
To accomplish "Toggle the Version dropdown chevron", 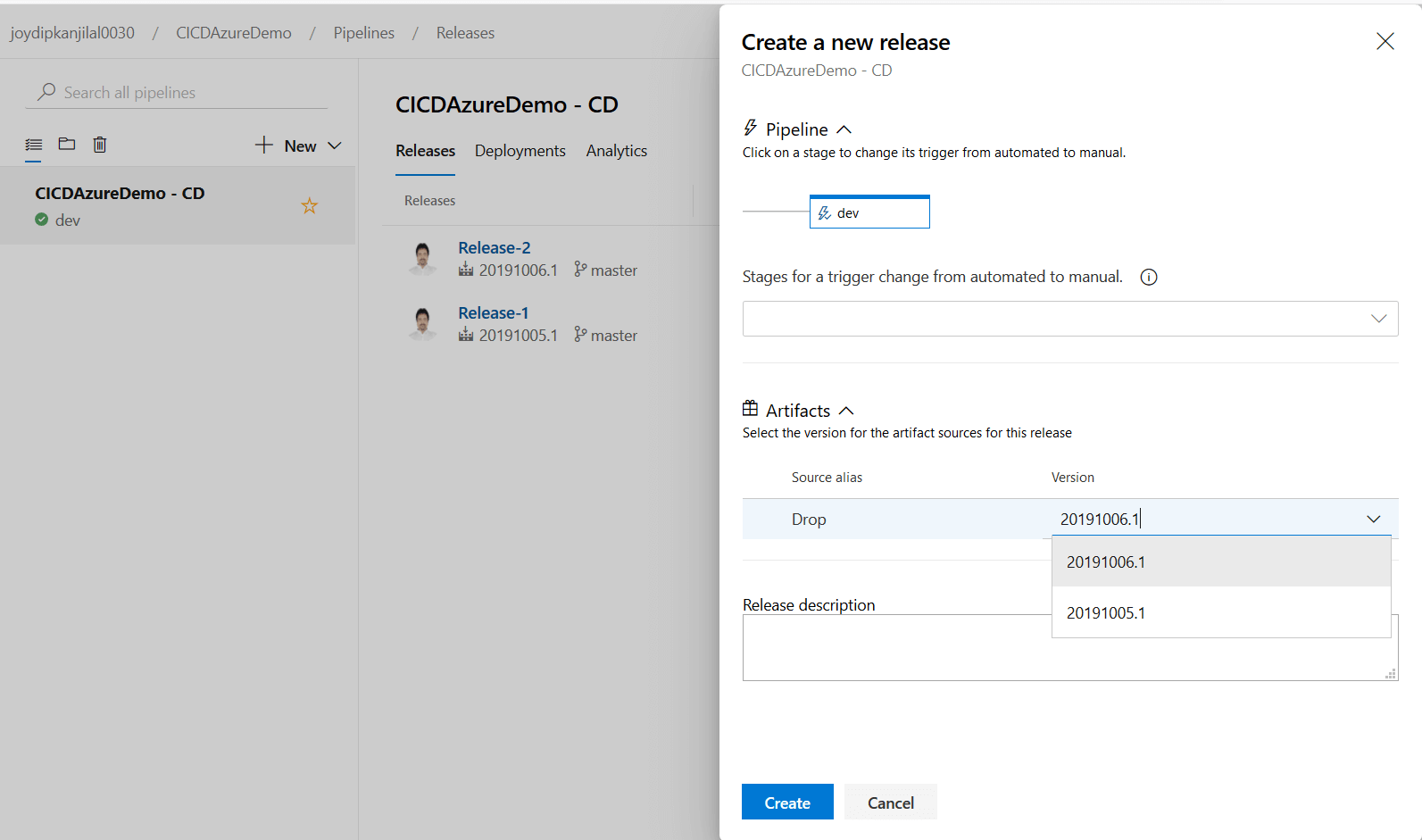I will point(1374,519).
